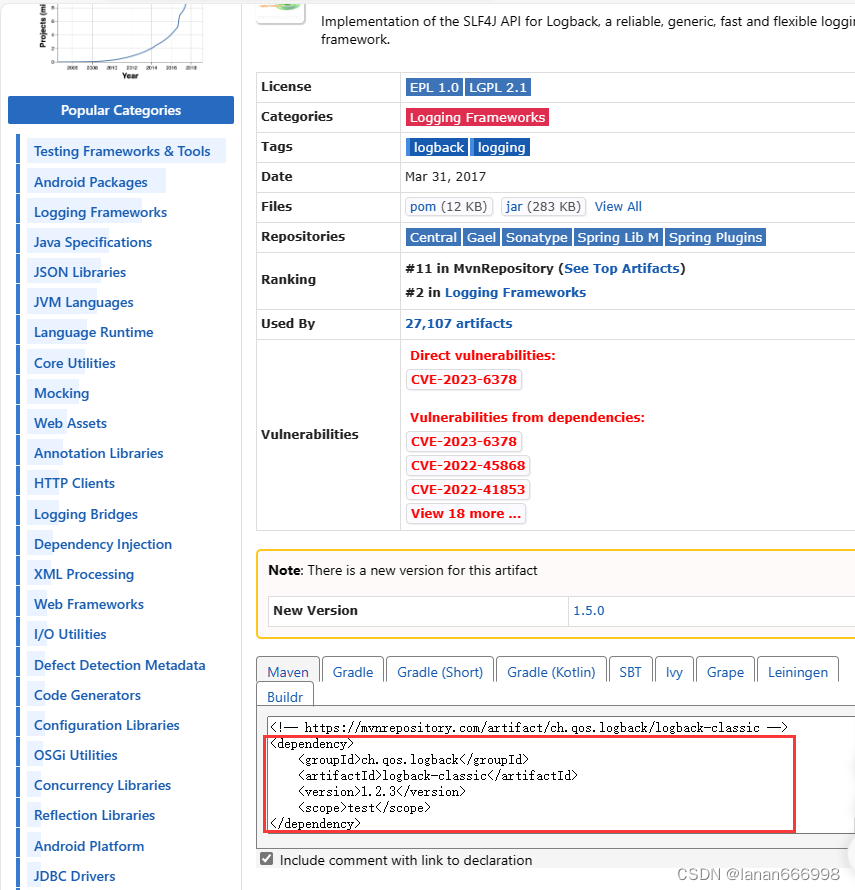Click the projects-per-year chart thumbnail
The image size is (855, 890).
pyautogui.click(x=121, y=40)
